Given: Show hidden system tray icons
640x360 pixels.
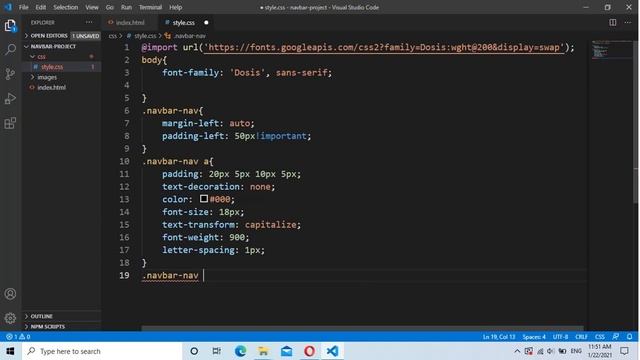Looking at the screenshot, I should click(517, 351).
